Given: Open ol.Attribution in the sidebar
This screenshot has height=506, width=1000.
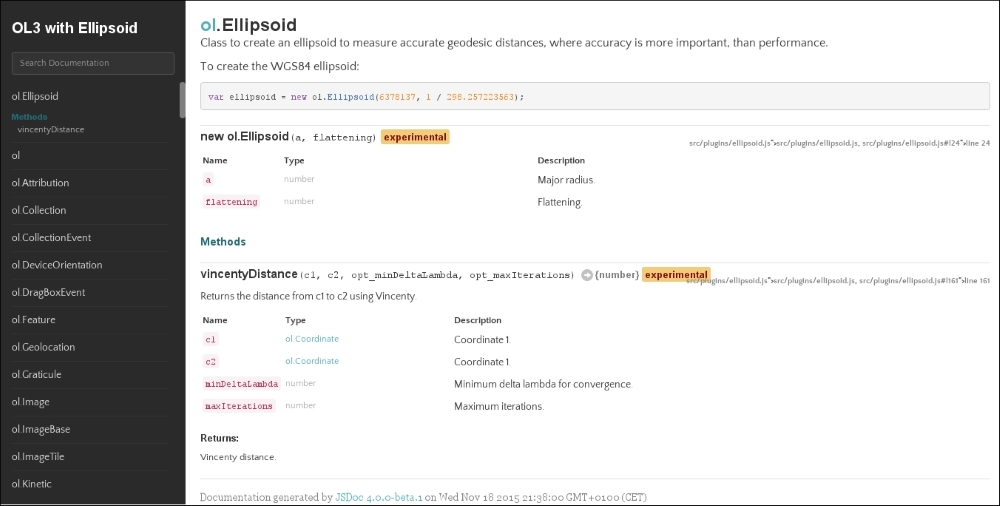Looking at the screenshot, I should click(40, 183).
